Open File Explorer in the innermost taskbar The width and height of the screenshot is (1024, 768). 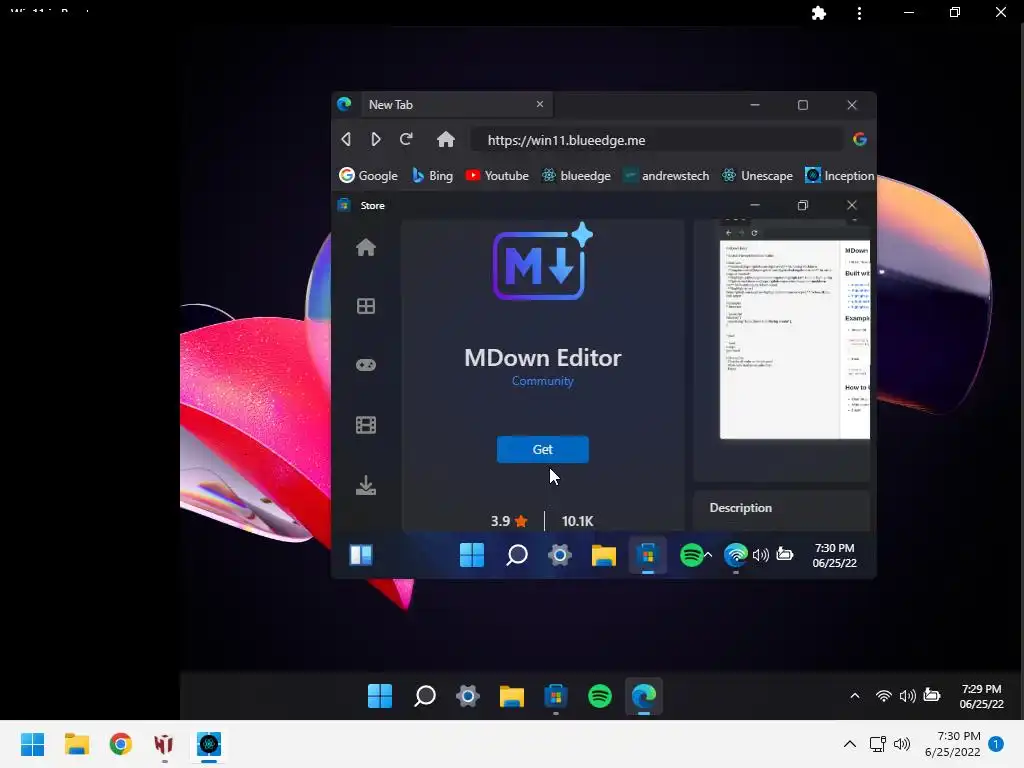pos(603,555)
